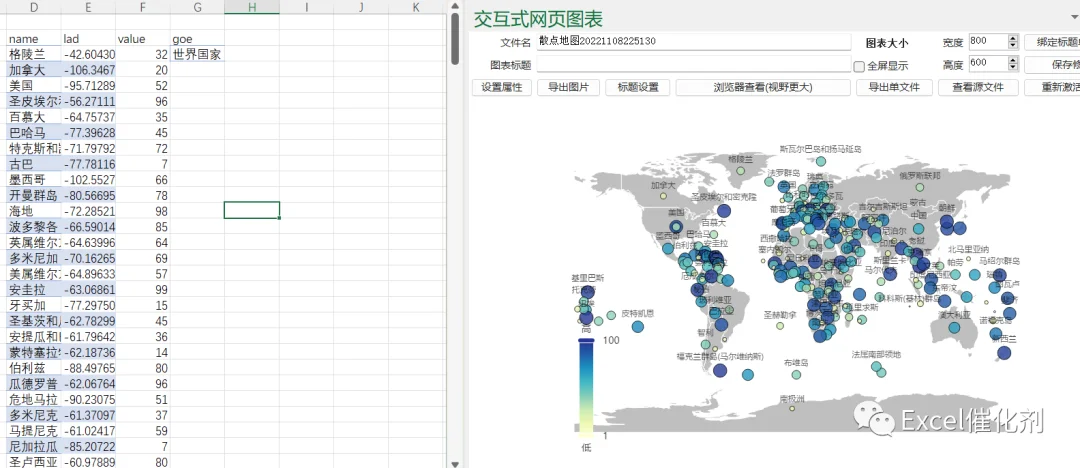Viewport: 1080px width, 468px height.
Task: Select column E header
Action: pos(88,7)
